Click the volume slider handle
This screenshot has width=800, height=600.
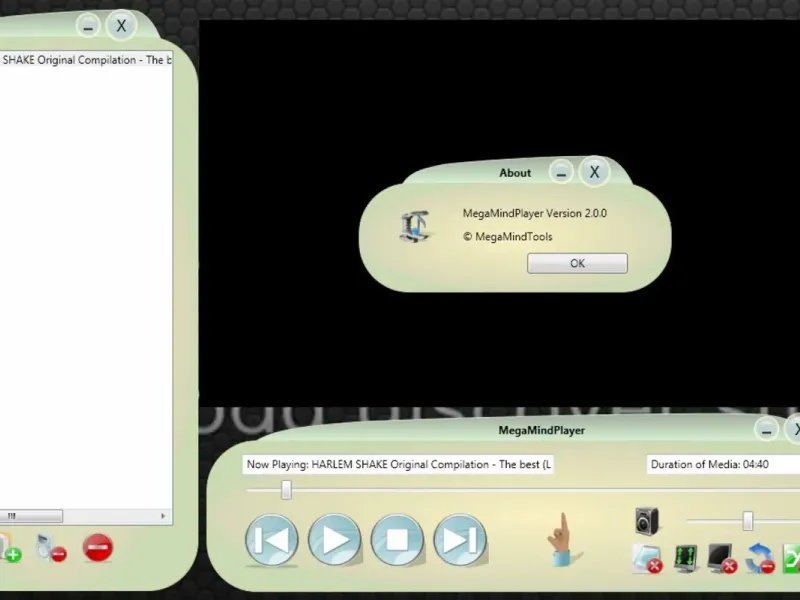[x=747, y=521]
